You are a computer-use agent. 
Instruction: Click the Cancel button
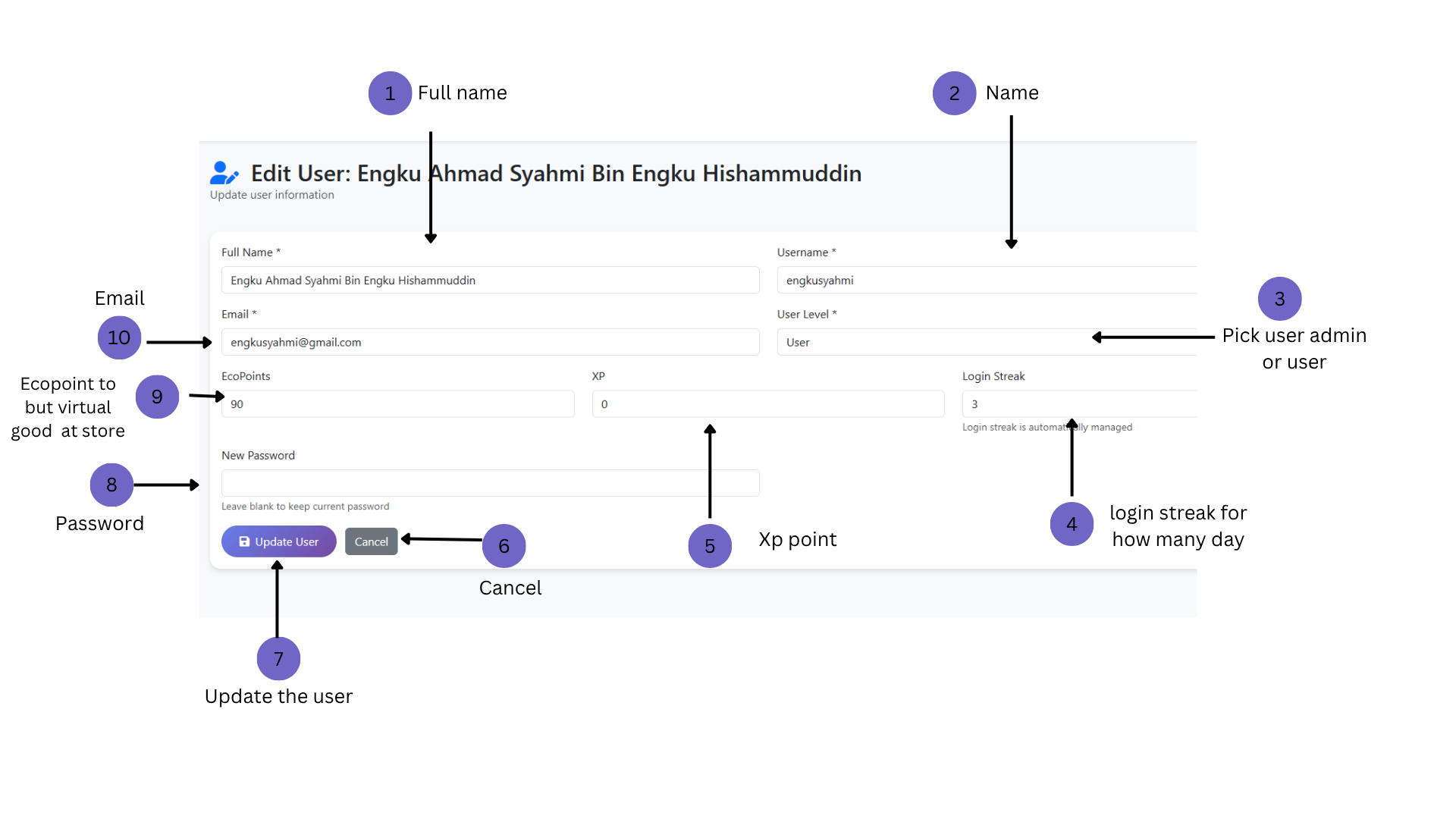pos(372,541)
